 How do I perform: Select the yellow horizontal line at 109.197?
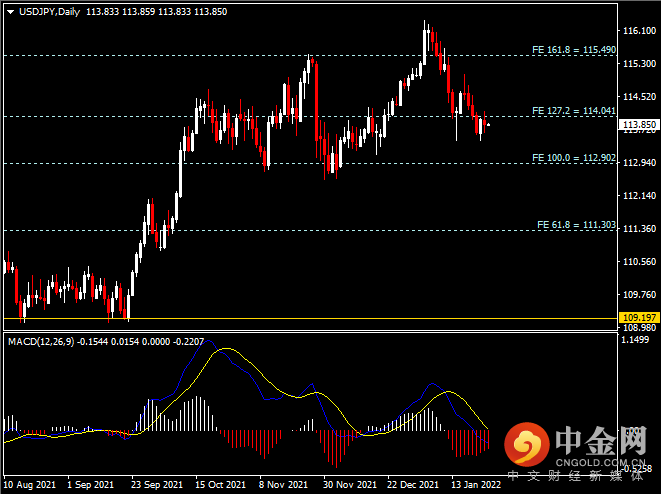click(x=310, y=318)
